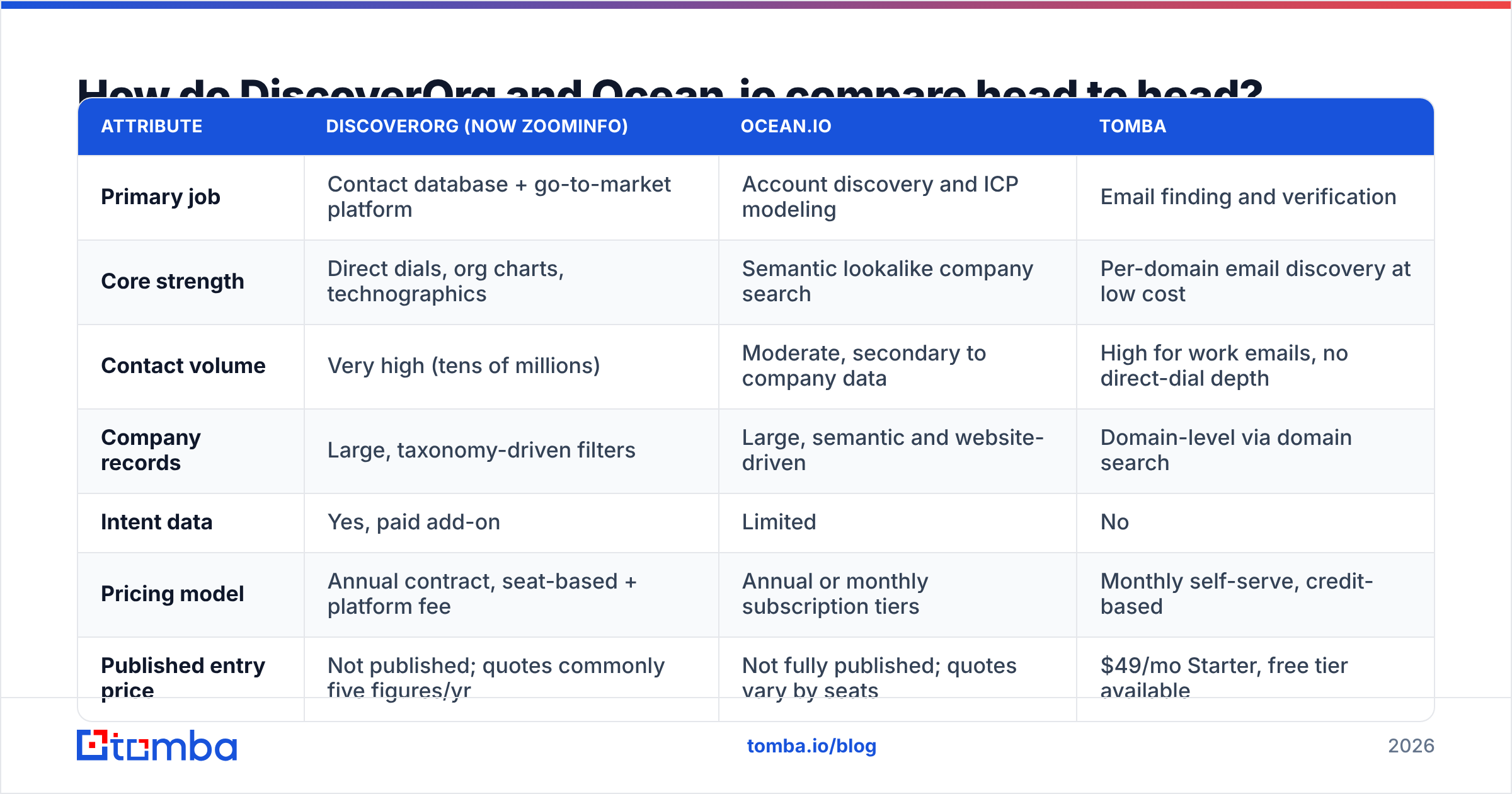This screenshot has width=1512, height=794.
Task: Click the 'Company records' row label
Action: [151, 450]
